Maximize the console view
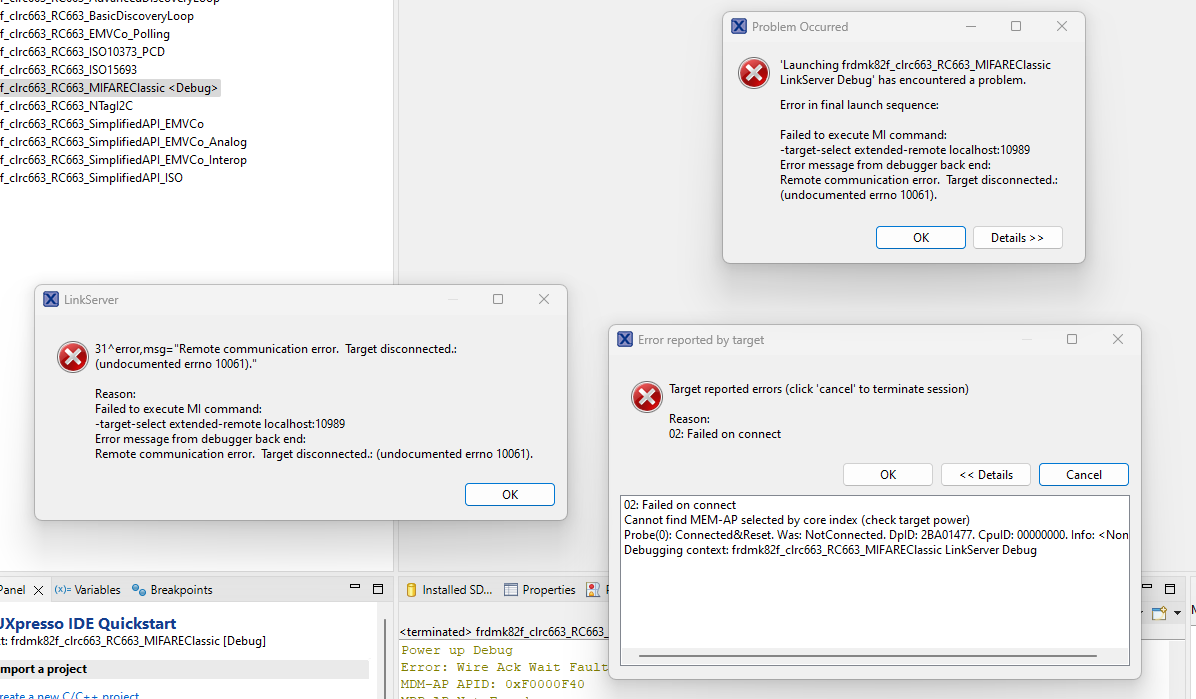The image size is (1196, 699). 1170,589
